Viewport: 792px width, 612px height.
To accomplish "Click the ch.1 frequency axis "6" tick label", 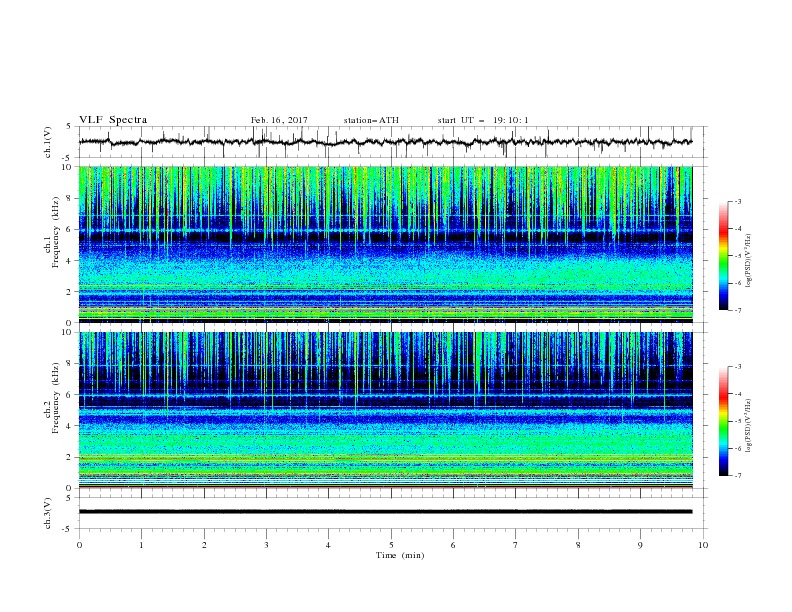I will pos(70,229).
